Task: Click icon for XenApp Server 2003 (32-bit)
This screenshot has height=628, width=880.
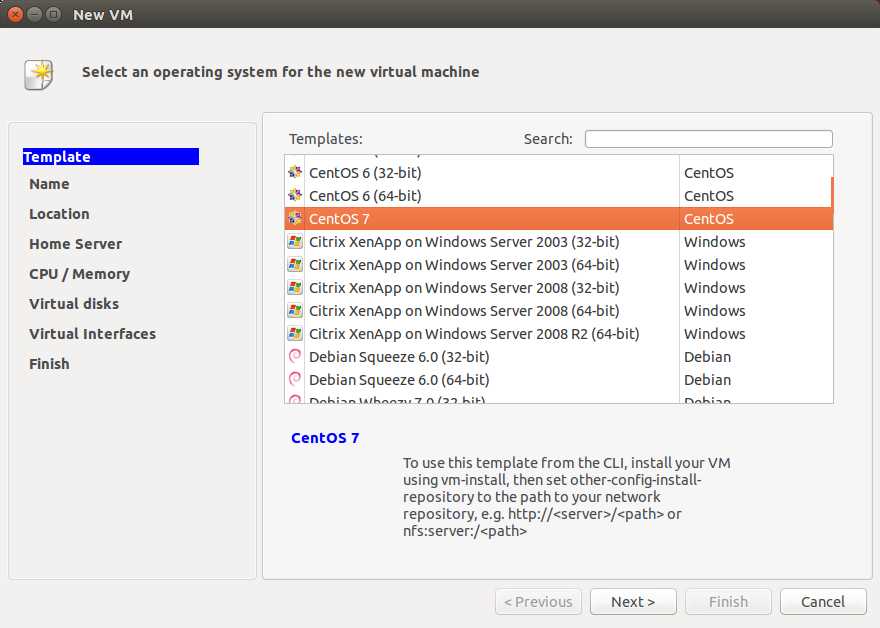Action: click(295, 241)
